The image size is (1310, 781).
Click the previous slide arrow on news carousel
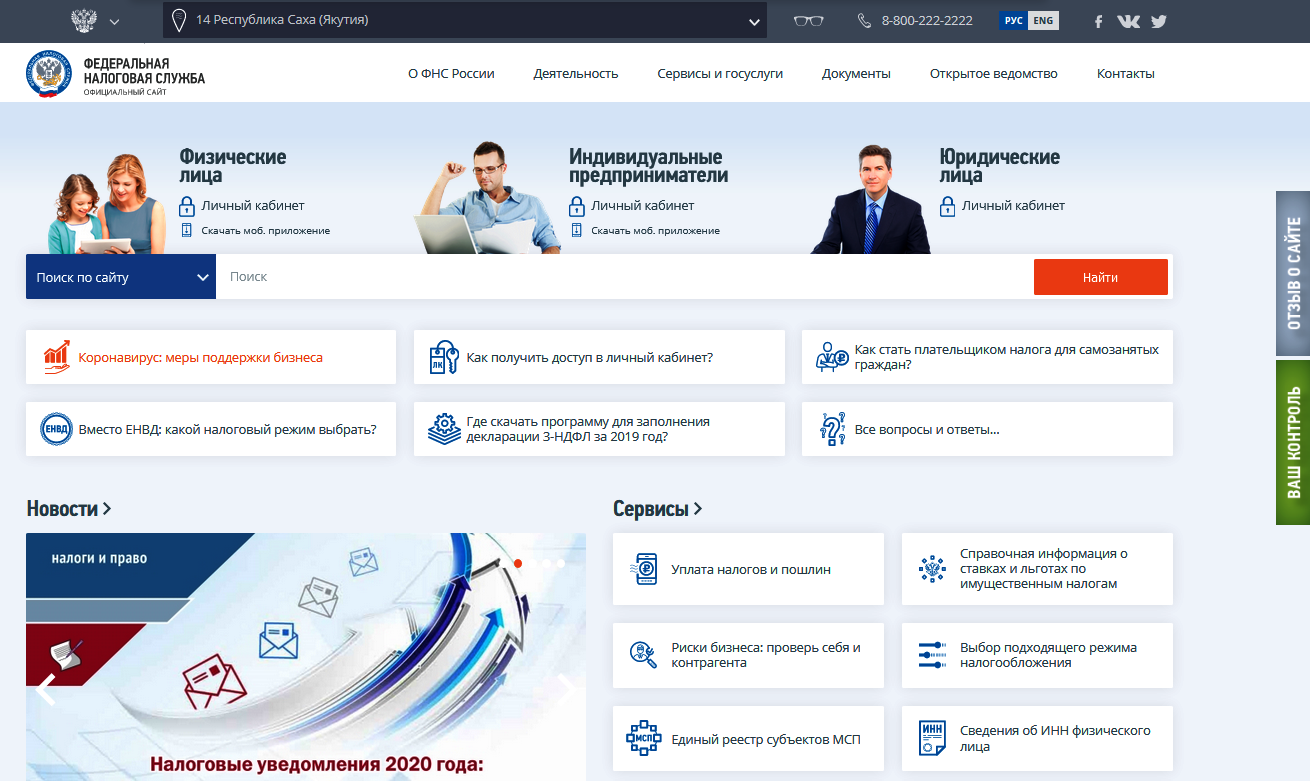(x=46, y=689)
